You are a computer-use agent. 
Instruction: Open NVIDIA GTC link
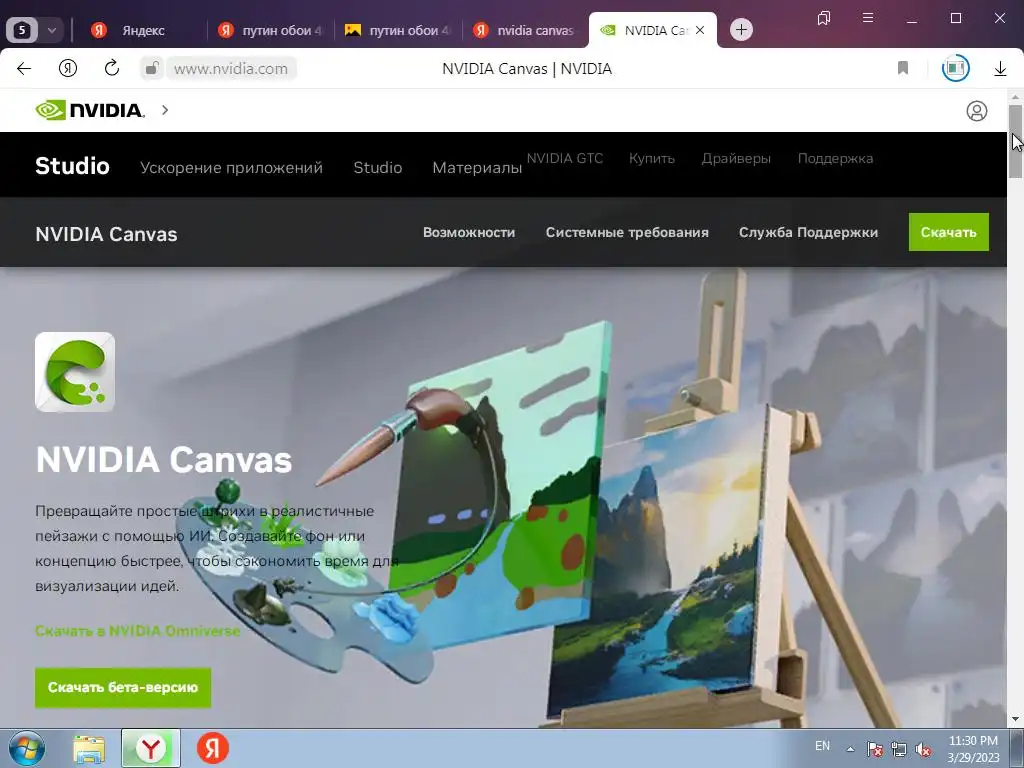pos(565,159)
